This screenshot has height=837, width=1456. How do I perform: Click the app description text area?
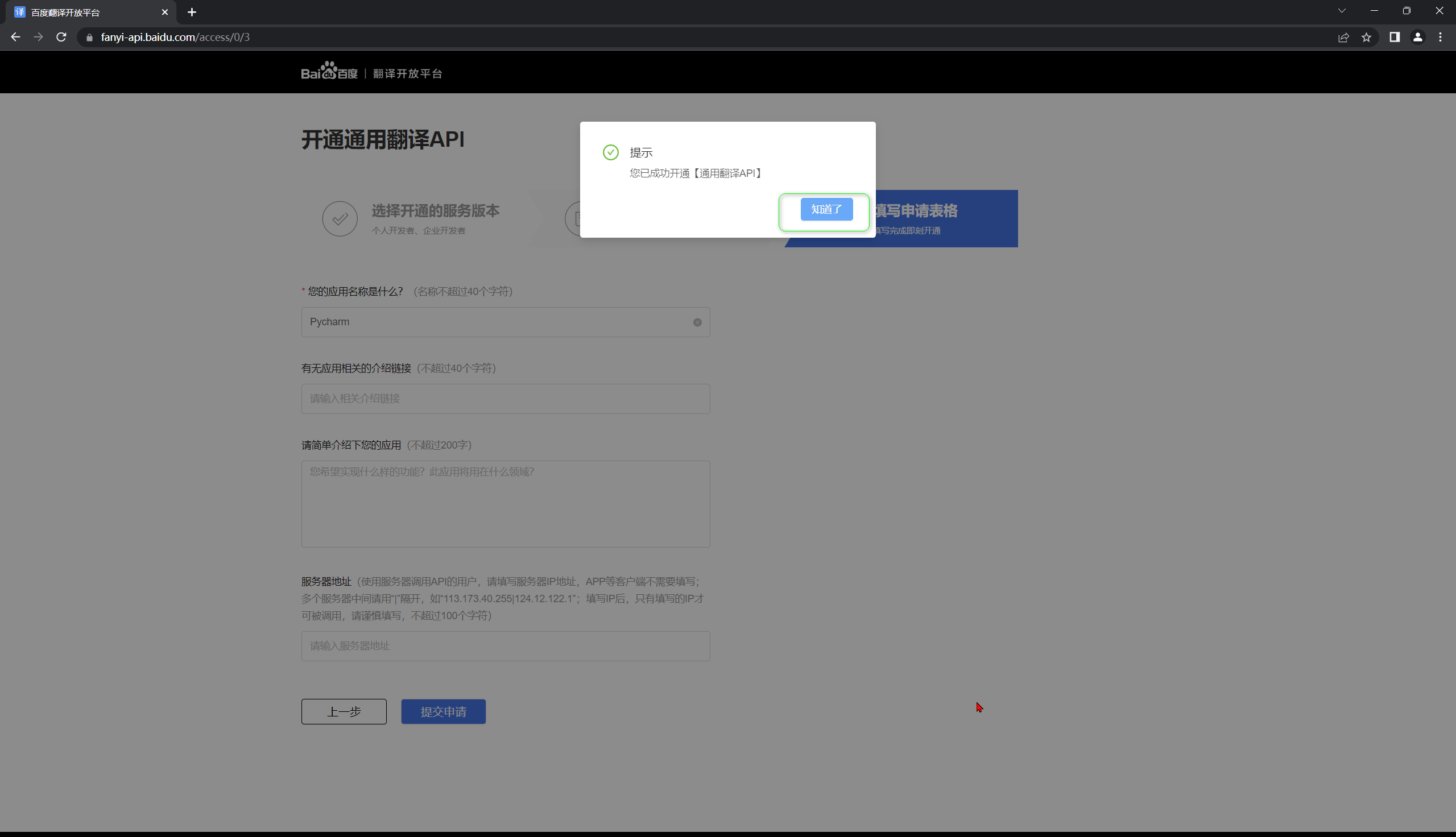(x=505, y=504)
